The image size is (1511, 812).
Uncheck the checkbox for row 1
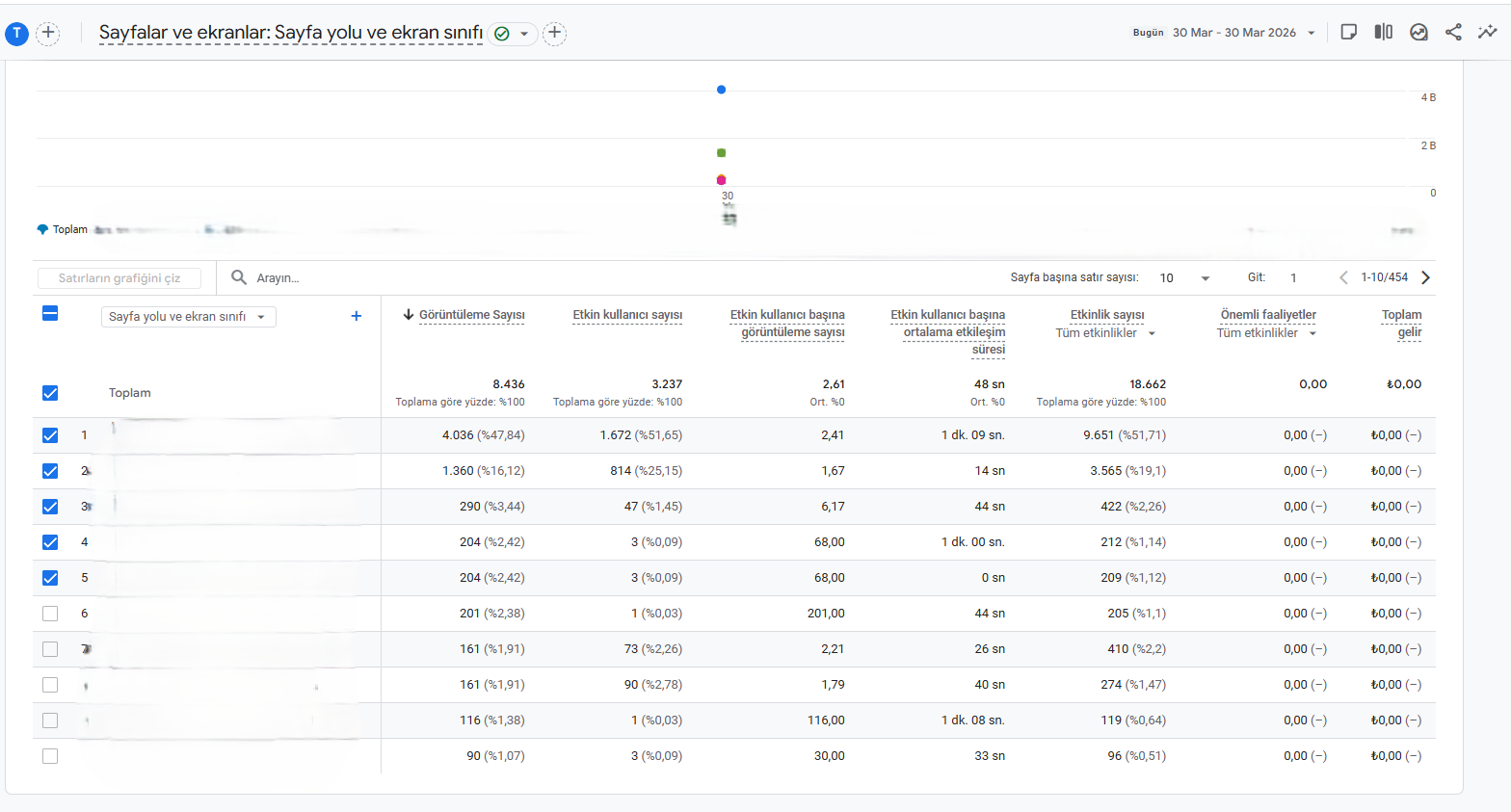[x=50, y=435]
